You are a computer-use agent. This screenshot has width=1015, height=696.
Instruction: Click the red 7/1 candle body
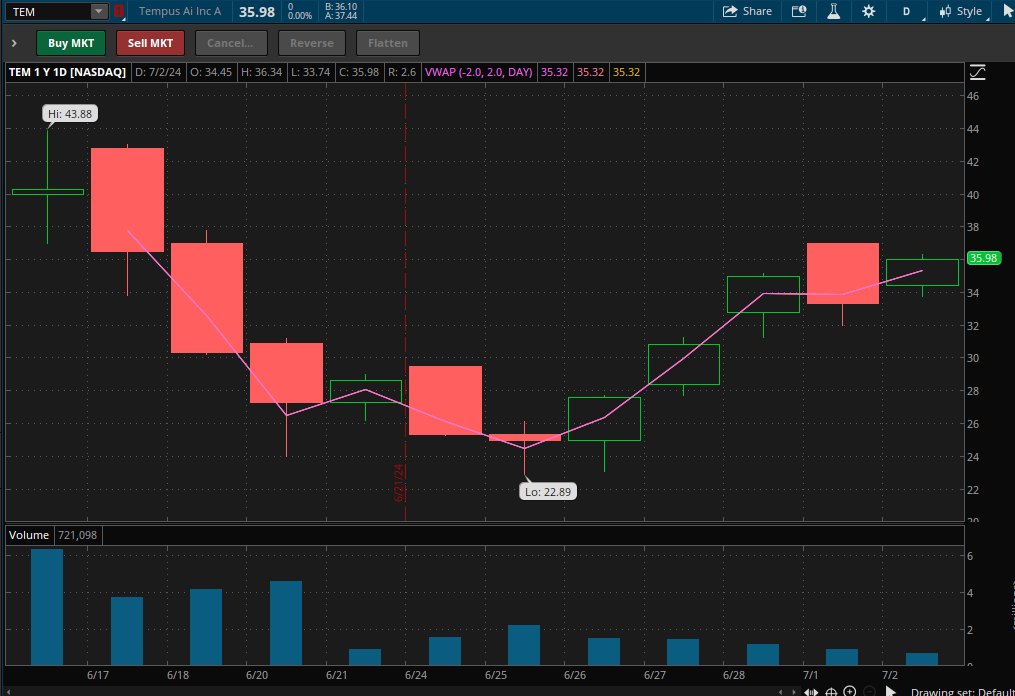pos(843,273)
